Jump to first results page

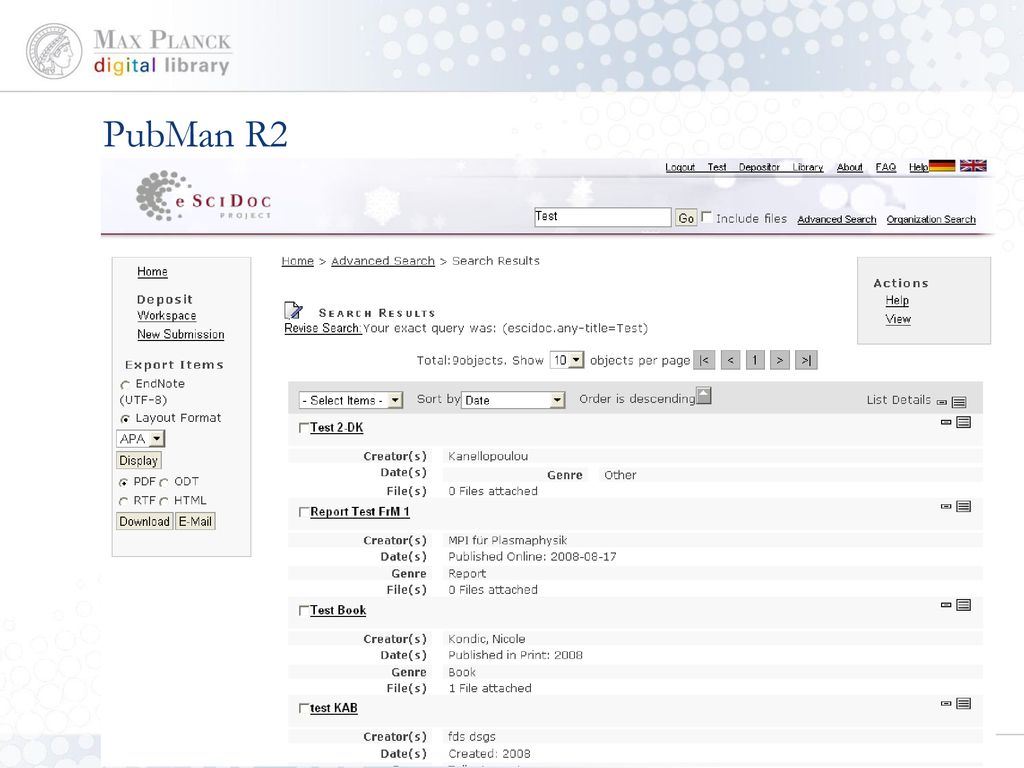click(704, 360)
